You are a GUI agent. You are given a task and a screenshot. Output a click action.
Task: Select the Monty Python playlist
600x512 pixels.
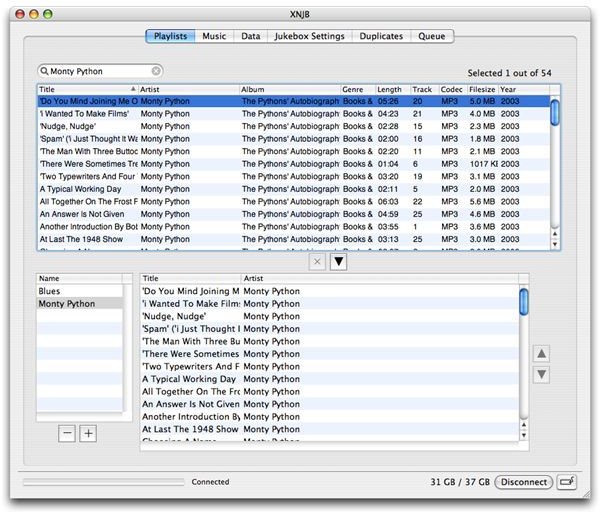tap(80, 304)
